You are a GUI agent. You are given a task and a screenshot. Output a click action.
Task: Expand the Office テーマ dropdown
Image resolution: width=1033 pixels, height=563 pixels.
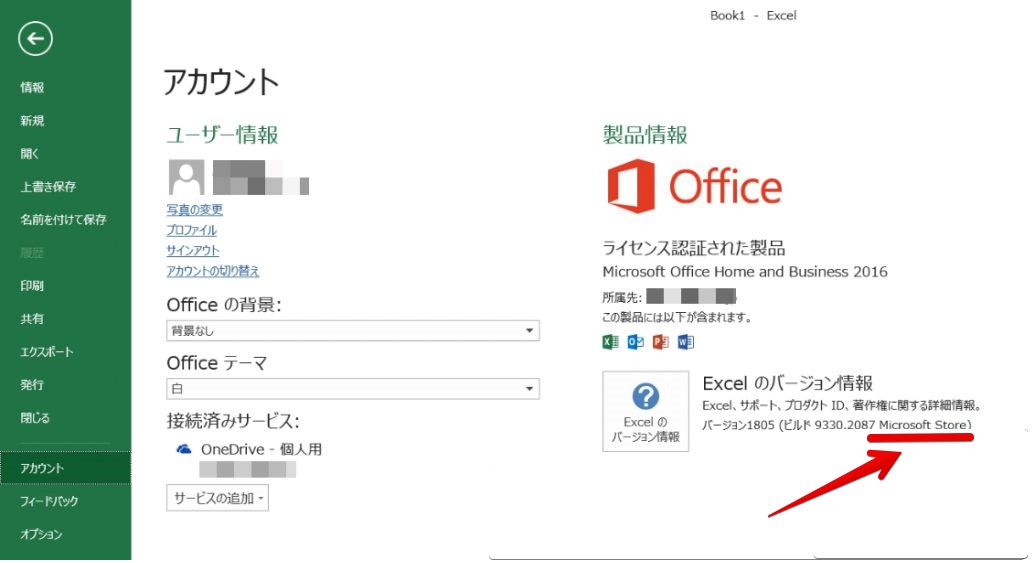click(353, 389)
